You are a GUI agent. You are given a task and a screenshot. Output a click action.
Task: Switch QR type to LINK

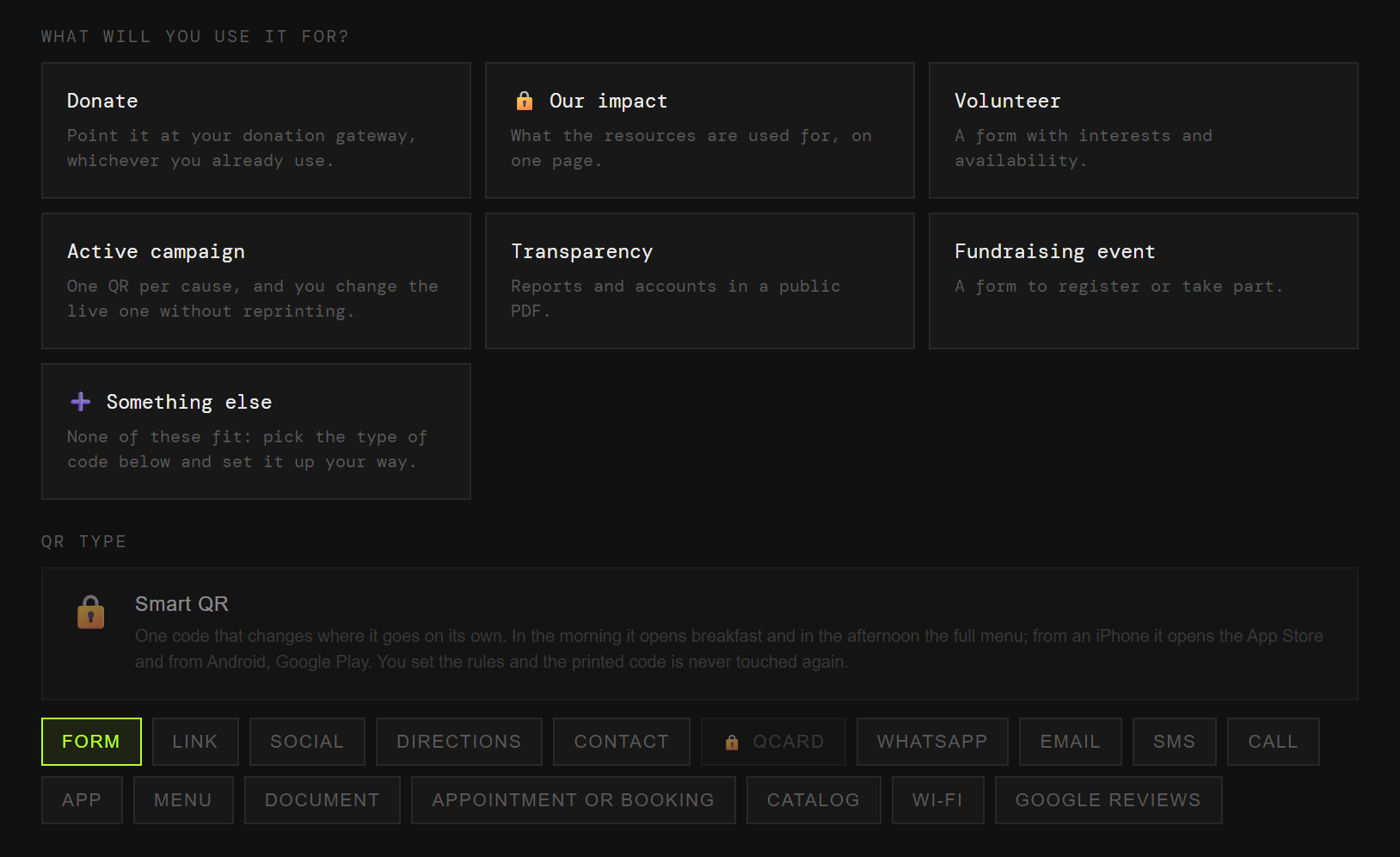(x=195, y=742)
